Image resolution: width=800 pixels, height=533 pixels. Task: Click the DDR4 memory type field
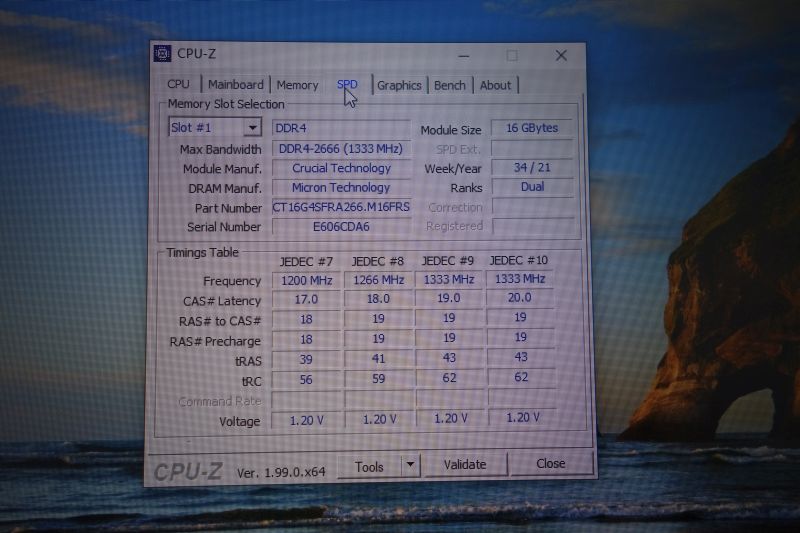tap(341, 128)
